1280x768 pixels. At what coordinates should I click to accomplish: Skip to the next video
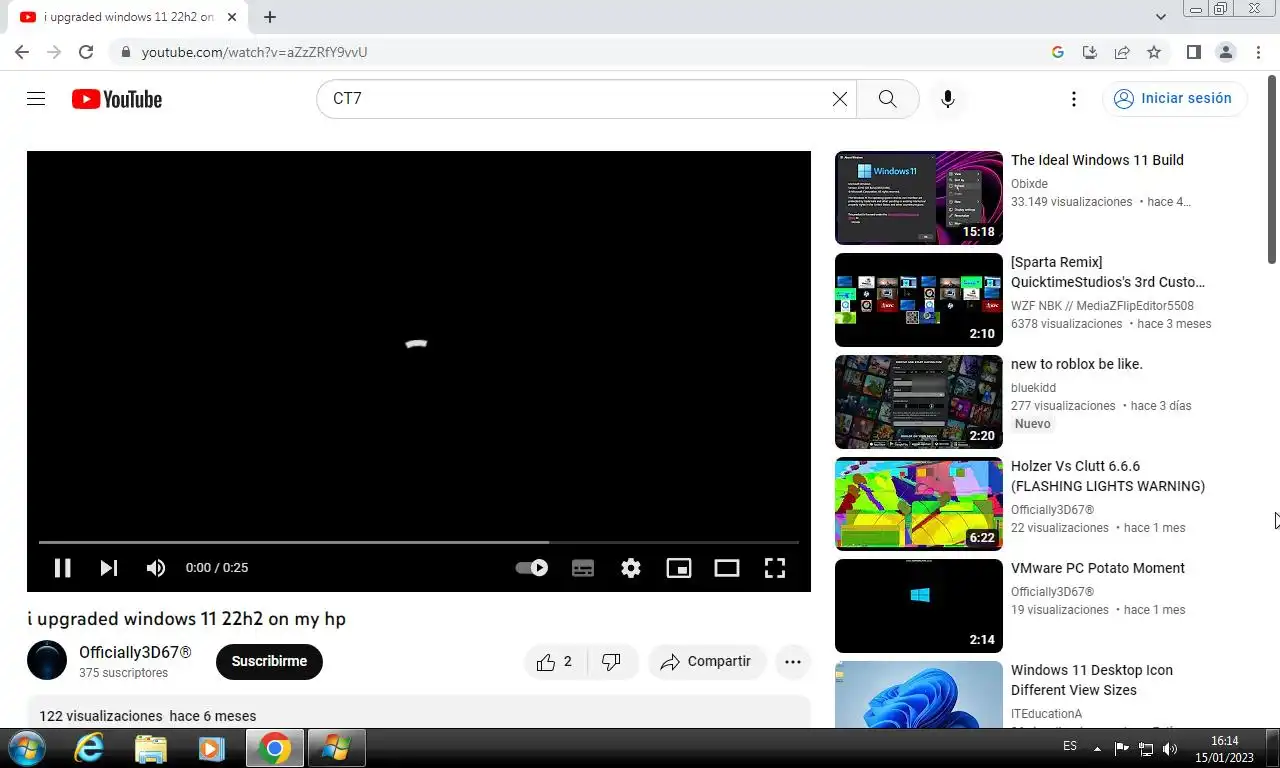point(109,568)
